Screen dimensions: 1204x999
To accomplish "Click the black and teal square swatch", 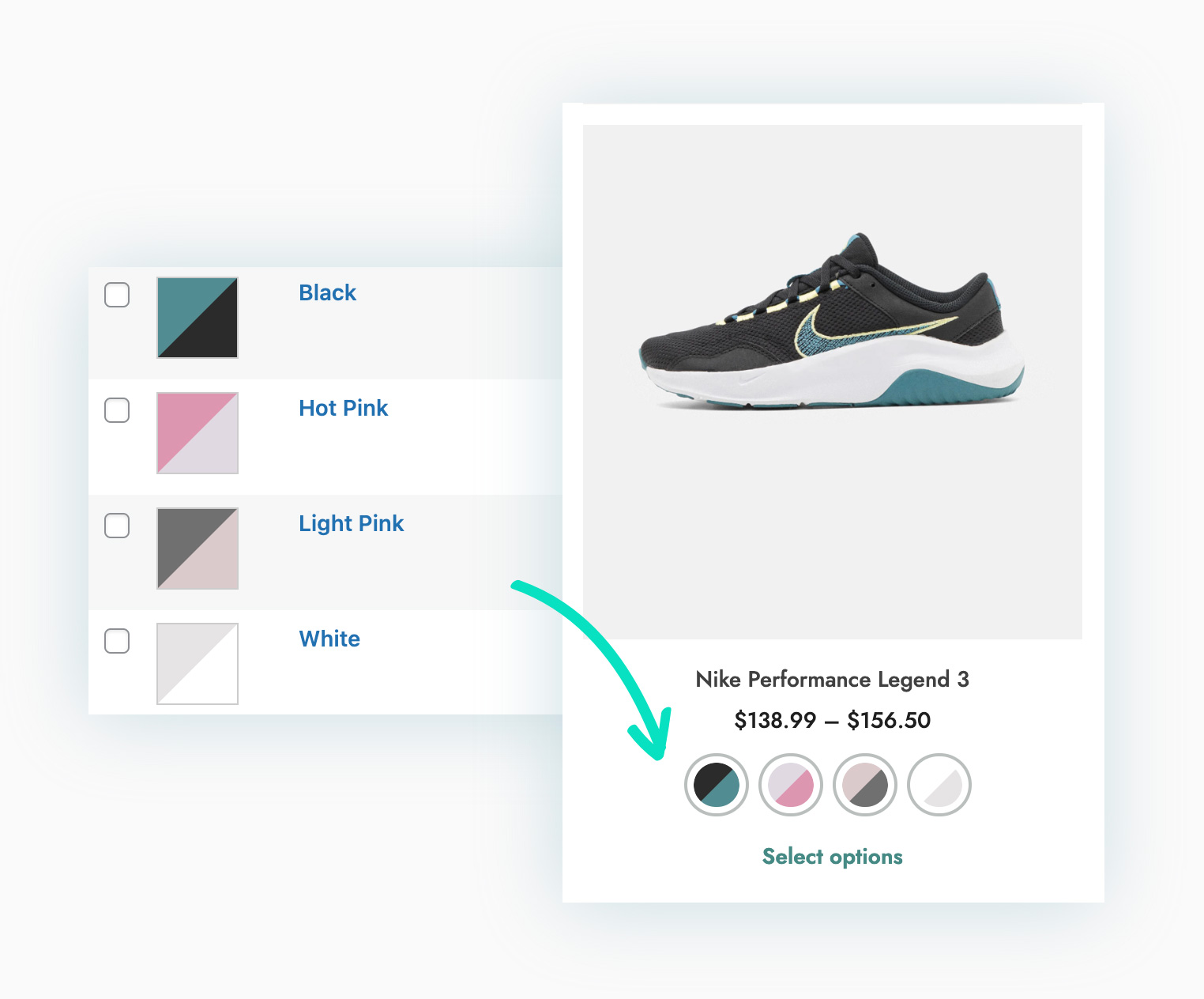I will 198,317.
